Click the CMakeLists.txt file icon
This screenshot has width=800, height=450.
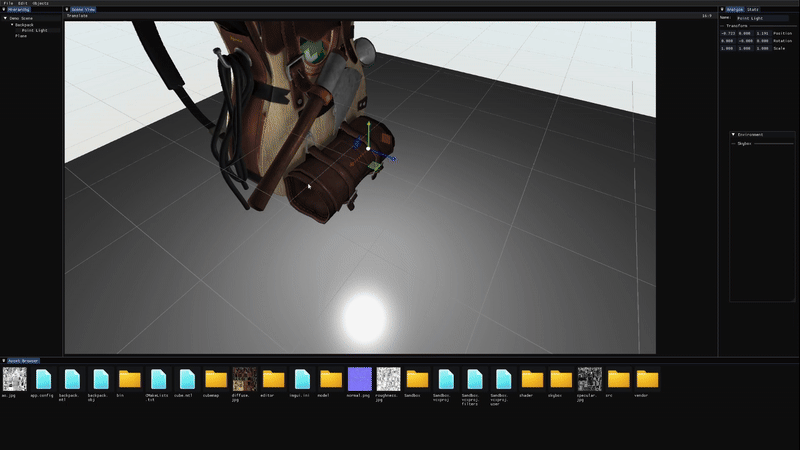coord(158,379)
